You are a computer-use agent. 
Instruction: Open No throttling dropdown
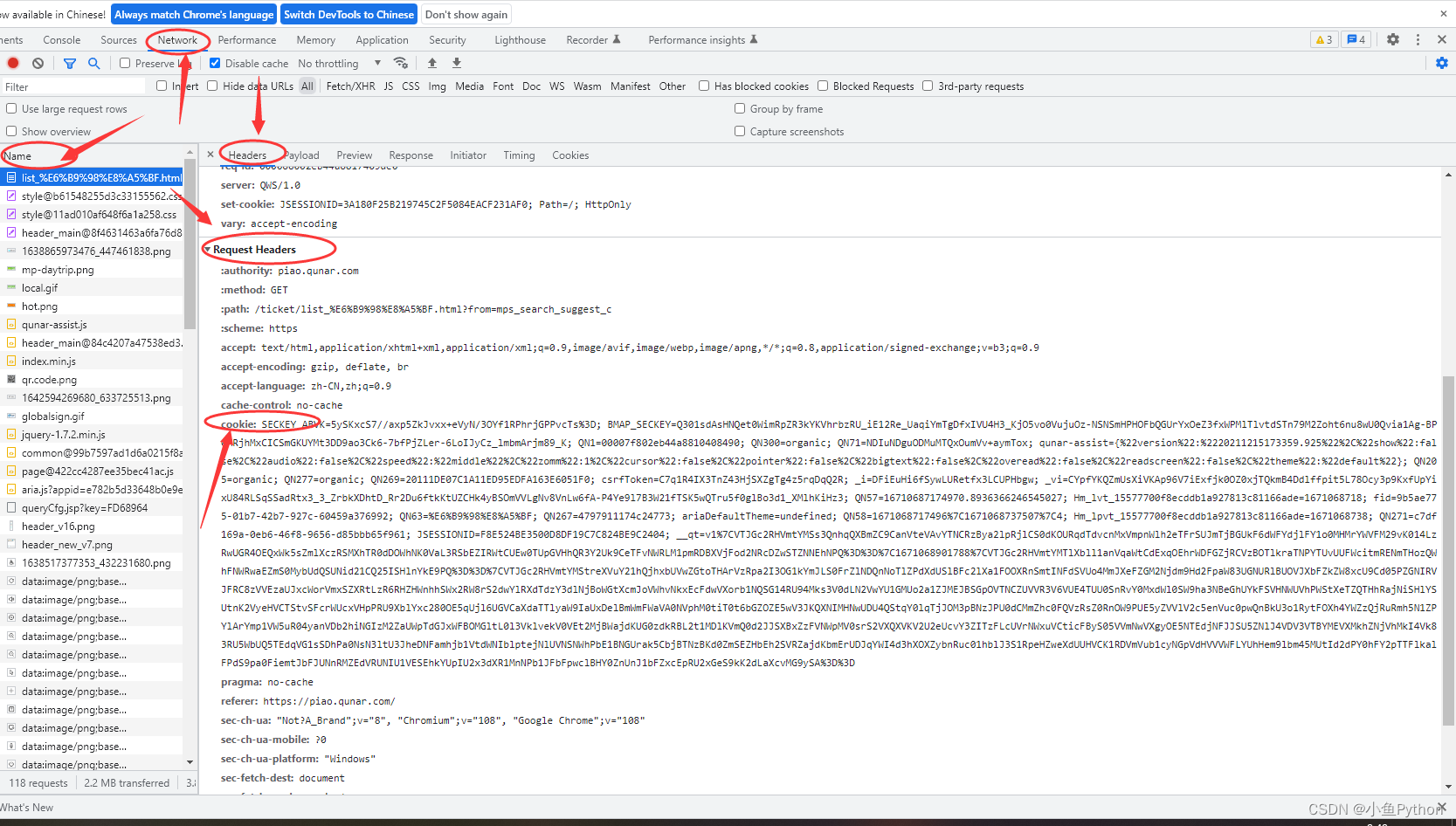[340, 63]
